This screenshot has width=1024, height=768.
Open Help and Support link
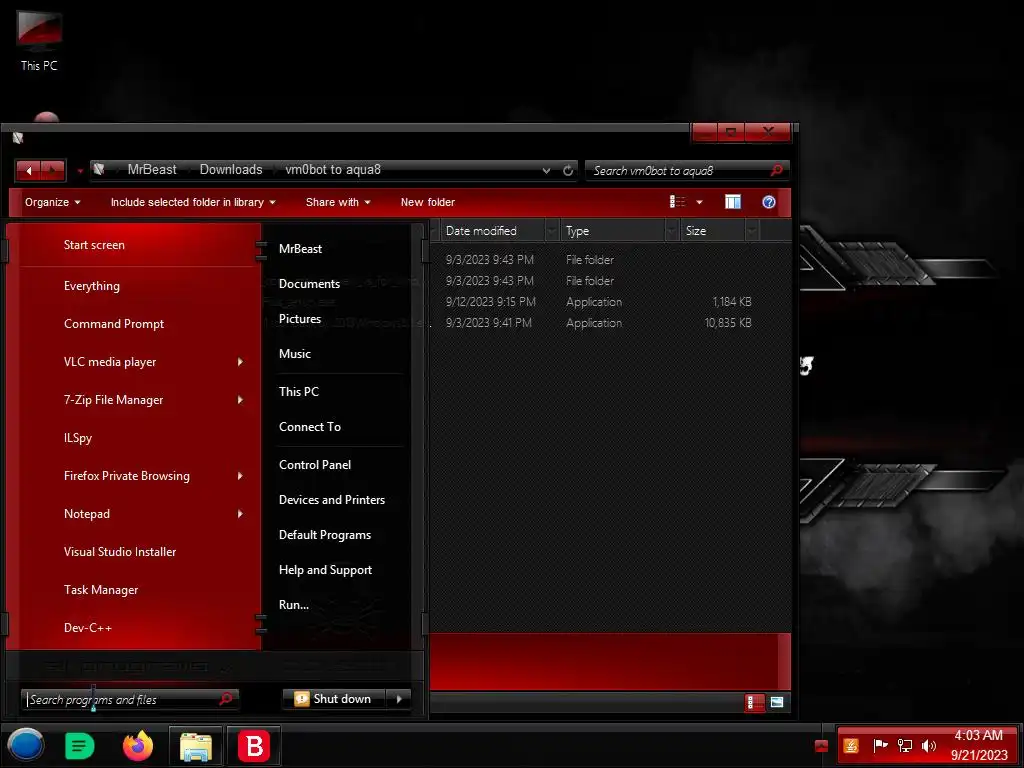(325, 570)
